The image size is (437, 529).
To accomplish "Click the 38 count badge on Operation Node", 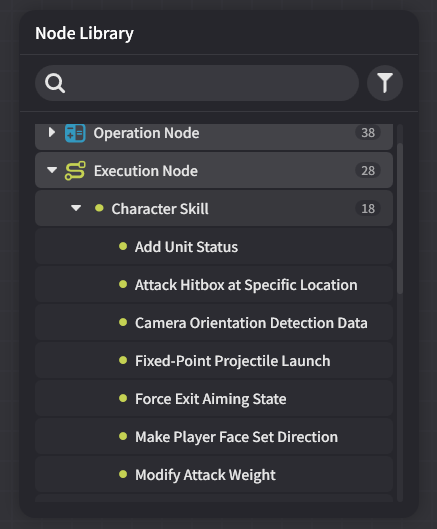I will (368, 133).
